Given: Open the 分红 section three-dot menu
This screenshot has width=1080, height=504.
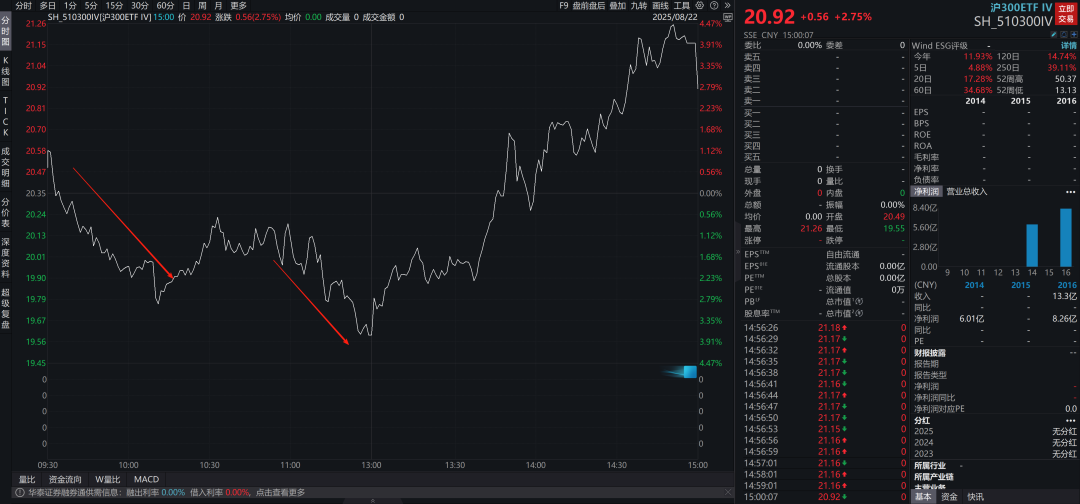Looking at the screenshot, I should (x=1071, y=421).
